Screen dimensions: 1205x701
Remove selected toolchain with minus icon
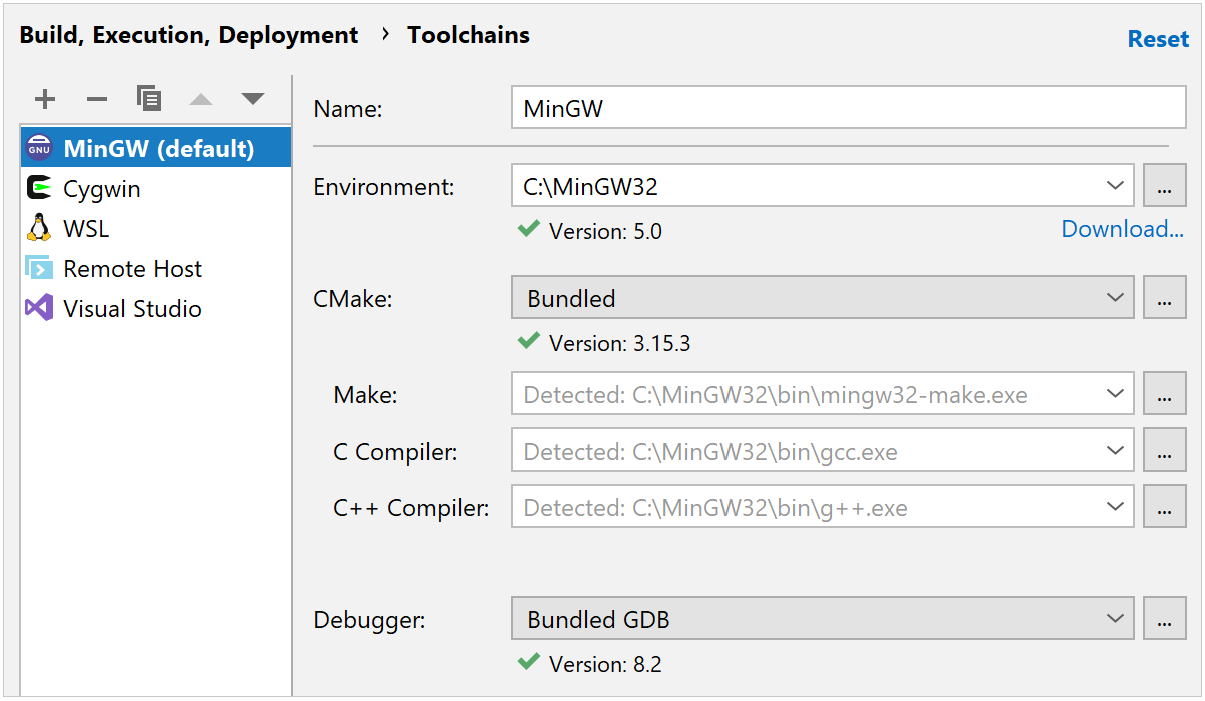tap(97, 99)
